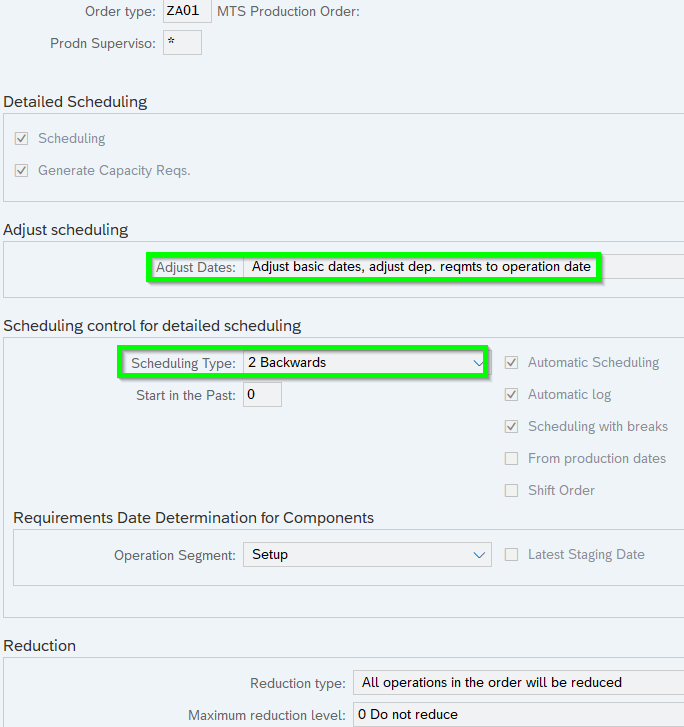Click the Adjust scheduling section heading

[x=66, y=229]
